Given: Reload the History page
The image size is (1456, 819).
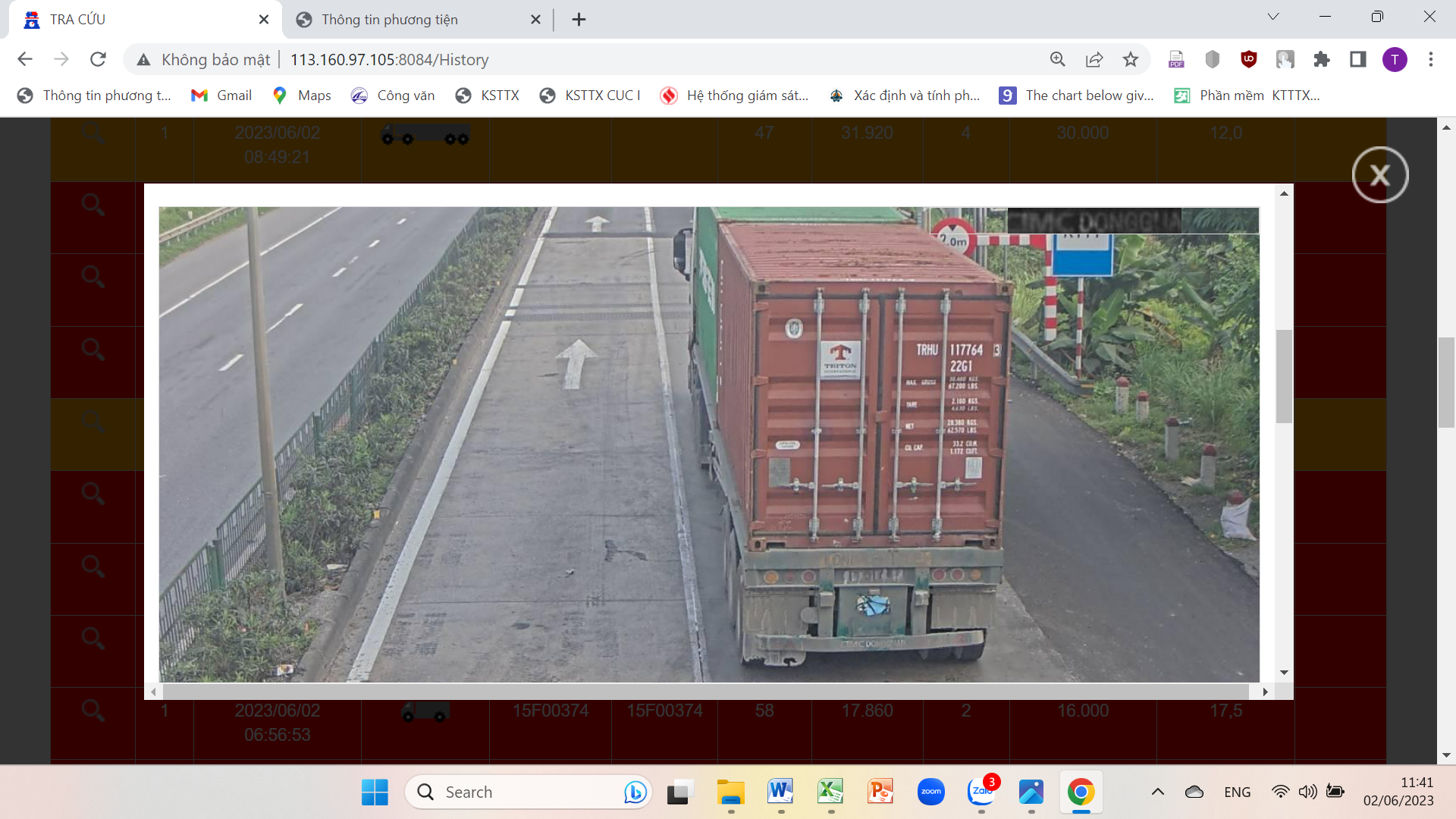Looking at the screenshot, I should click(x=98, y=59).
